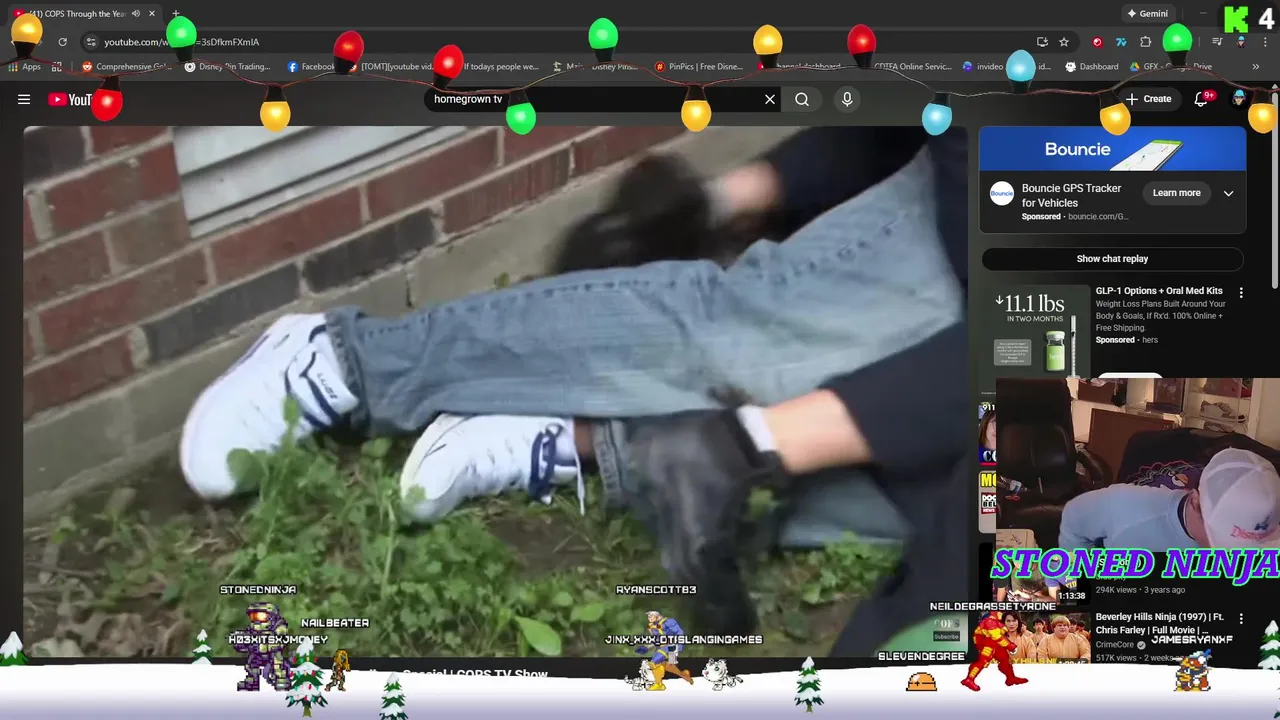Open the blue TV browser extension icon
Viewport: 1280px width, 720px height.
1121,42
